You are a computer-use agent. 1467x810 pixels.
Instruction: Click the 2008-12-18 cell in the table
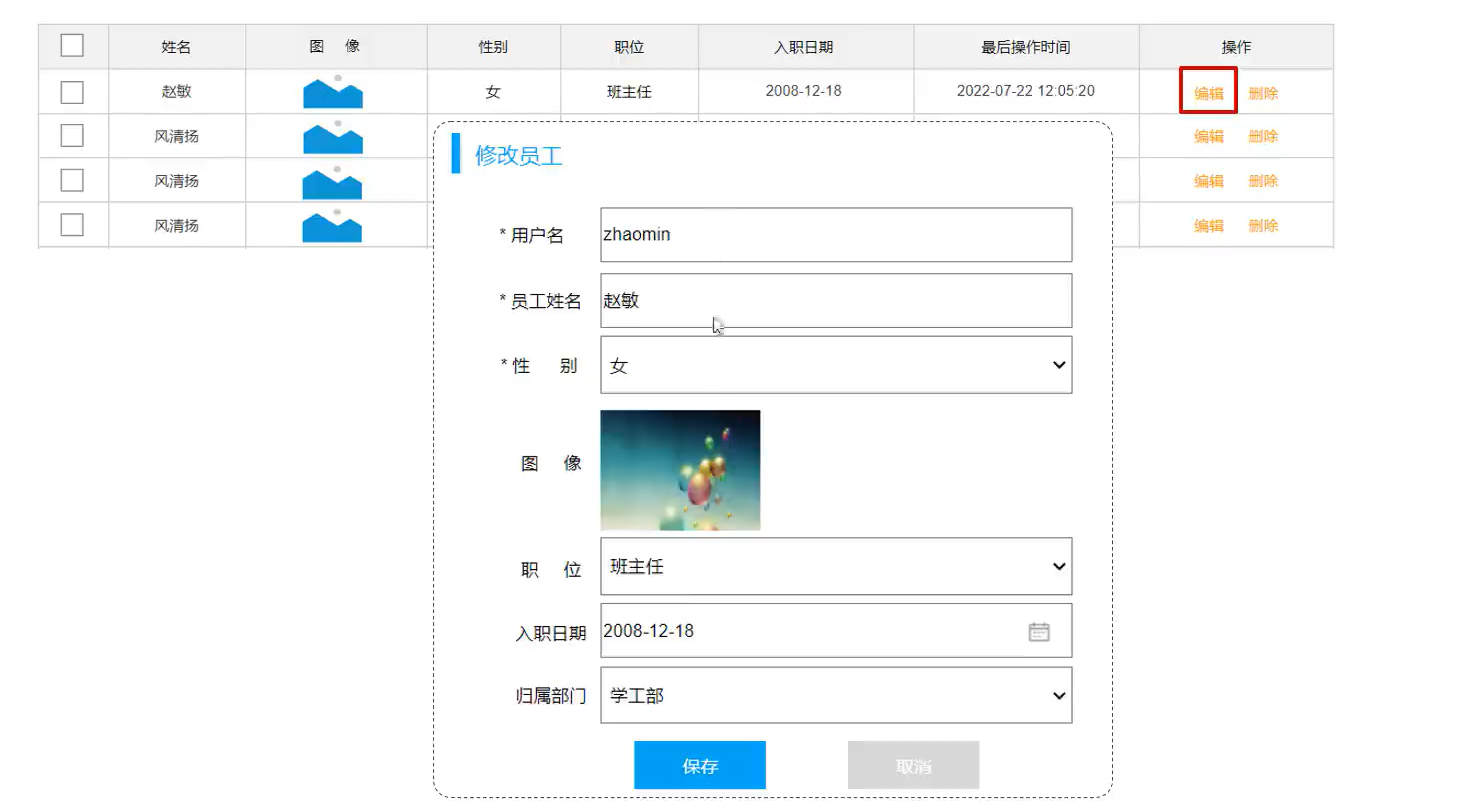click(804, 91)
